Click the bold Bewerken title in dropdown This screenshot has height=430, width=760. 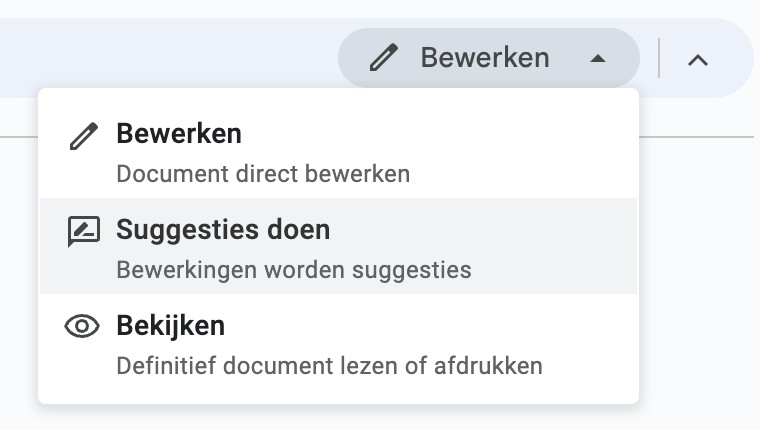(179, 133)
